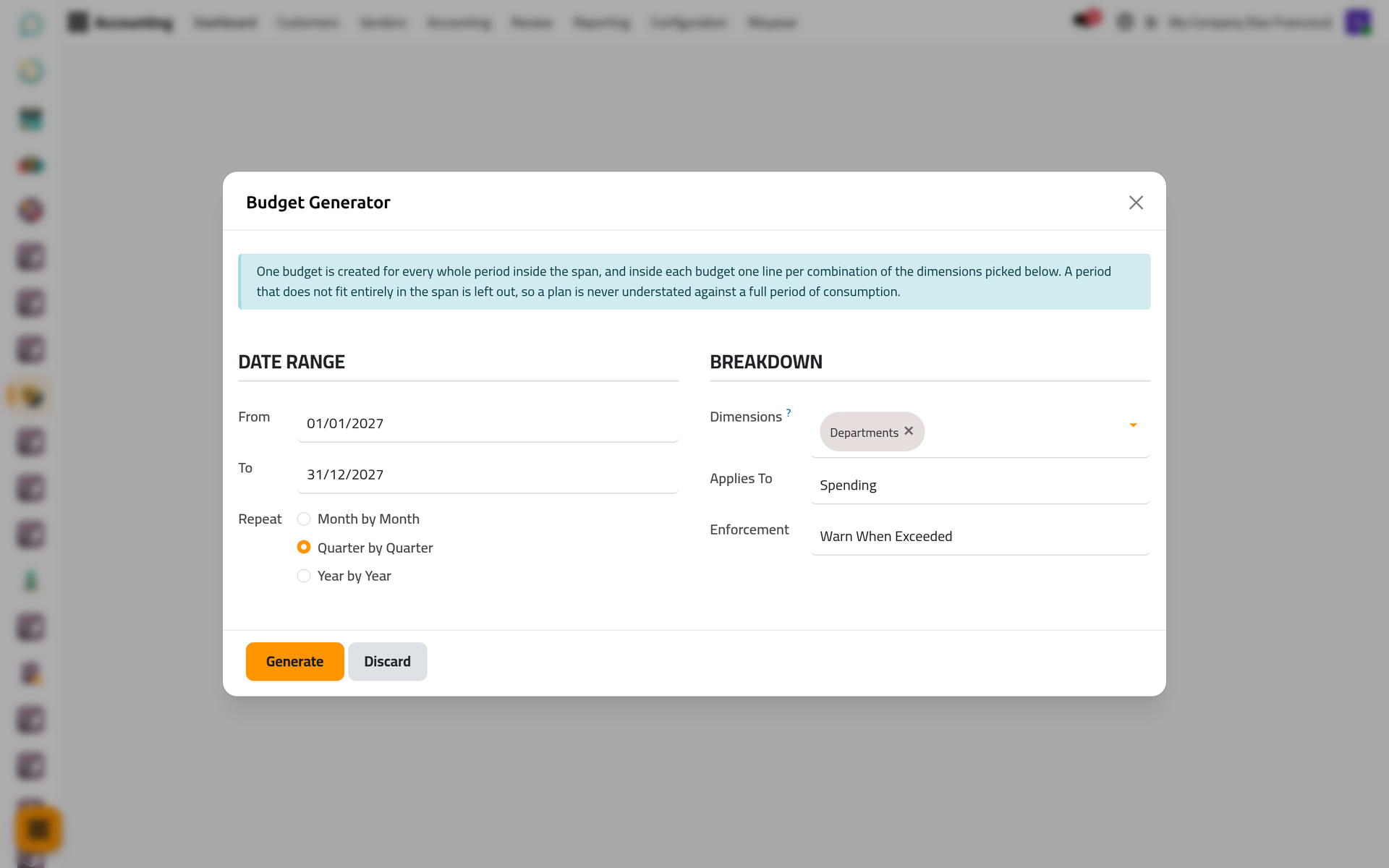Select Month by Month repeat
Viewport: 1389px width, 868px height.
coord(304,519)
